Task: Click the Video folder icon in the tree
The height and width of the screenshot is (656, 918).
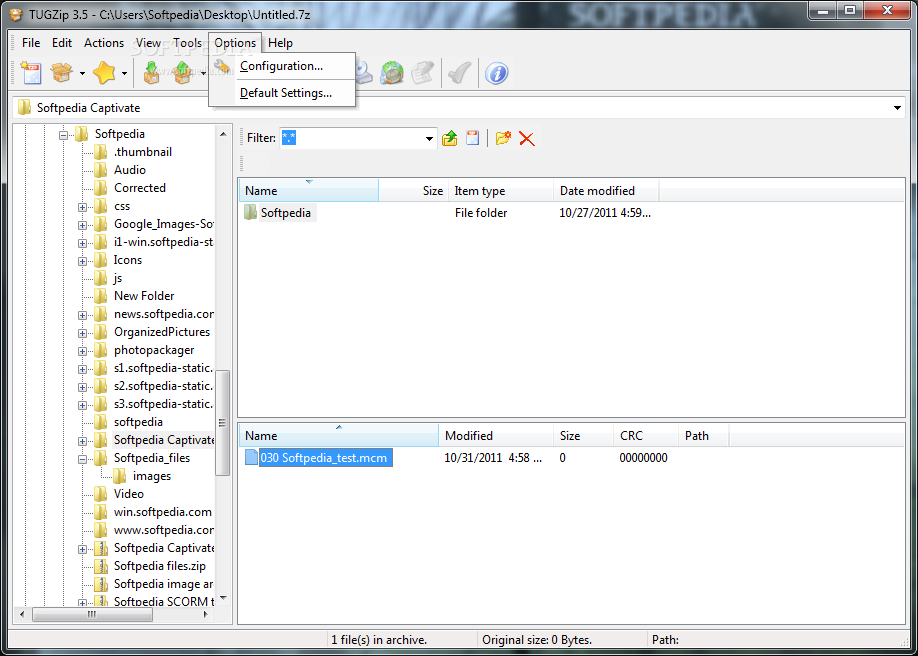Action: tap(101, 494)
